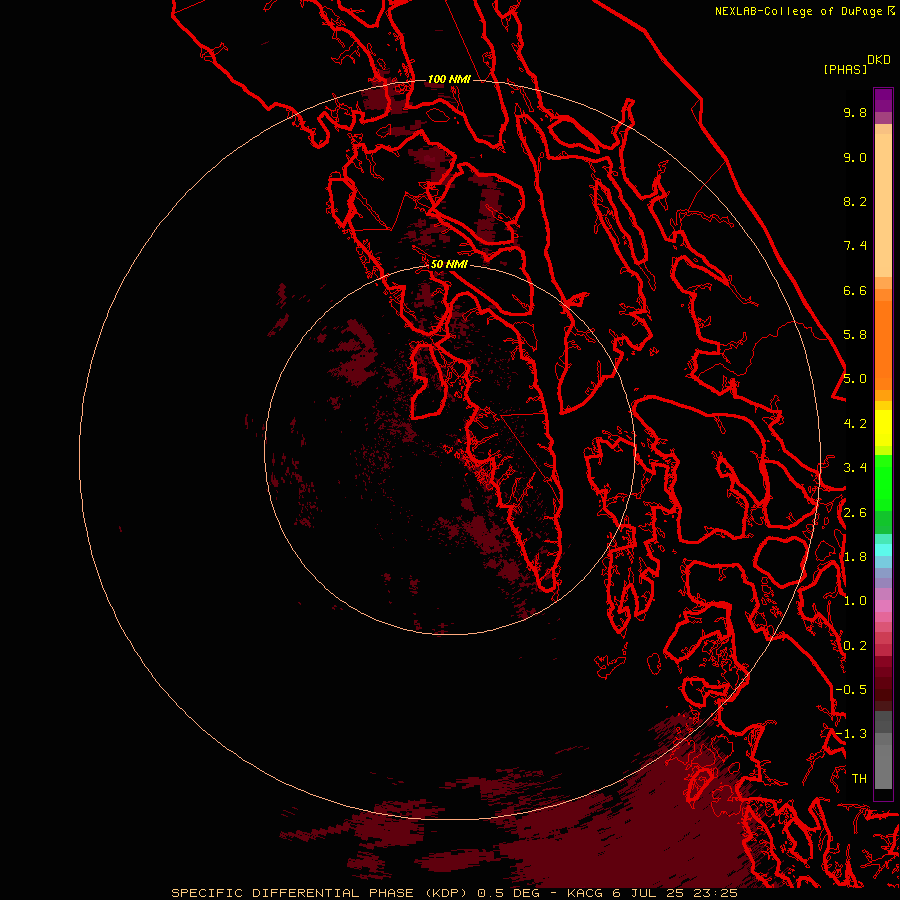The image size is (900, 900).
Task: Click the 2.6 value on the color scale
Action: pos(855,513)
